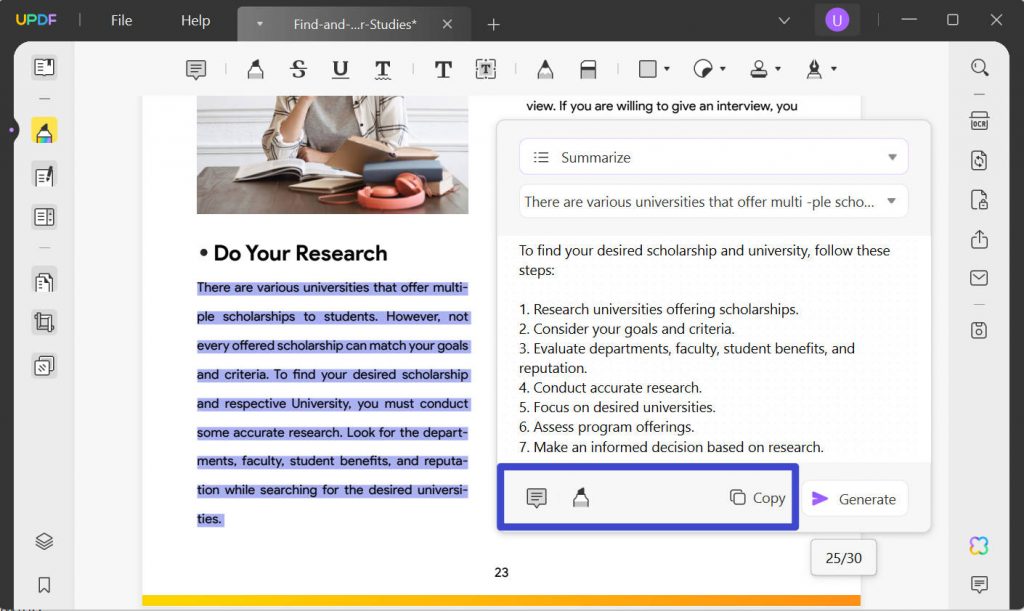Copy the AI-generated summary

(x=757, y=497)
